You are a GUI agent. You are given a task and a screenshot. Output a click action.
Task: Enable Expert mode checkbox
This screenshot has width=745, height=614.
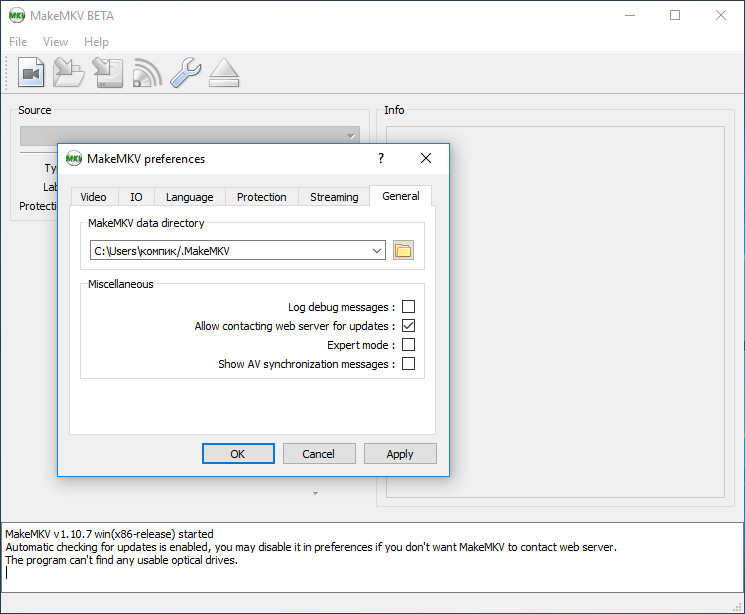click(408, 345)
